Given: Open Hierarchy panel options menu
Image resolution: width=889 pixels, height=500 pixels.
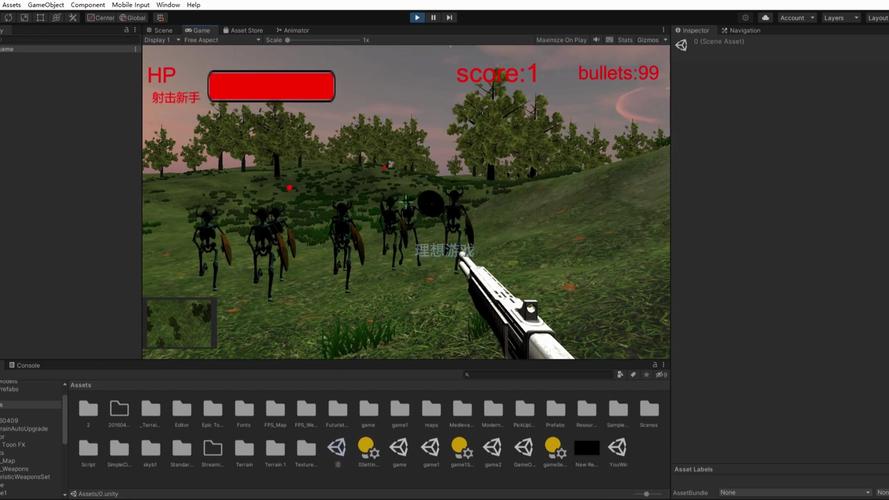Looking at the screenshot, I should 135,30.
